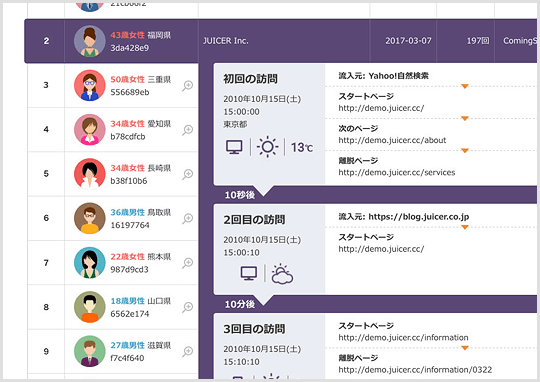Open start page link in 2回目の訪問

click(381, 249)
